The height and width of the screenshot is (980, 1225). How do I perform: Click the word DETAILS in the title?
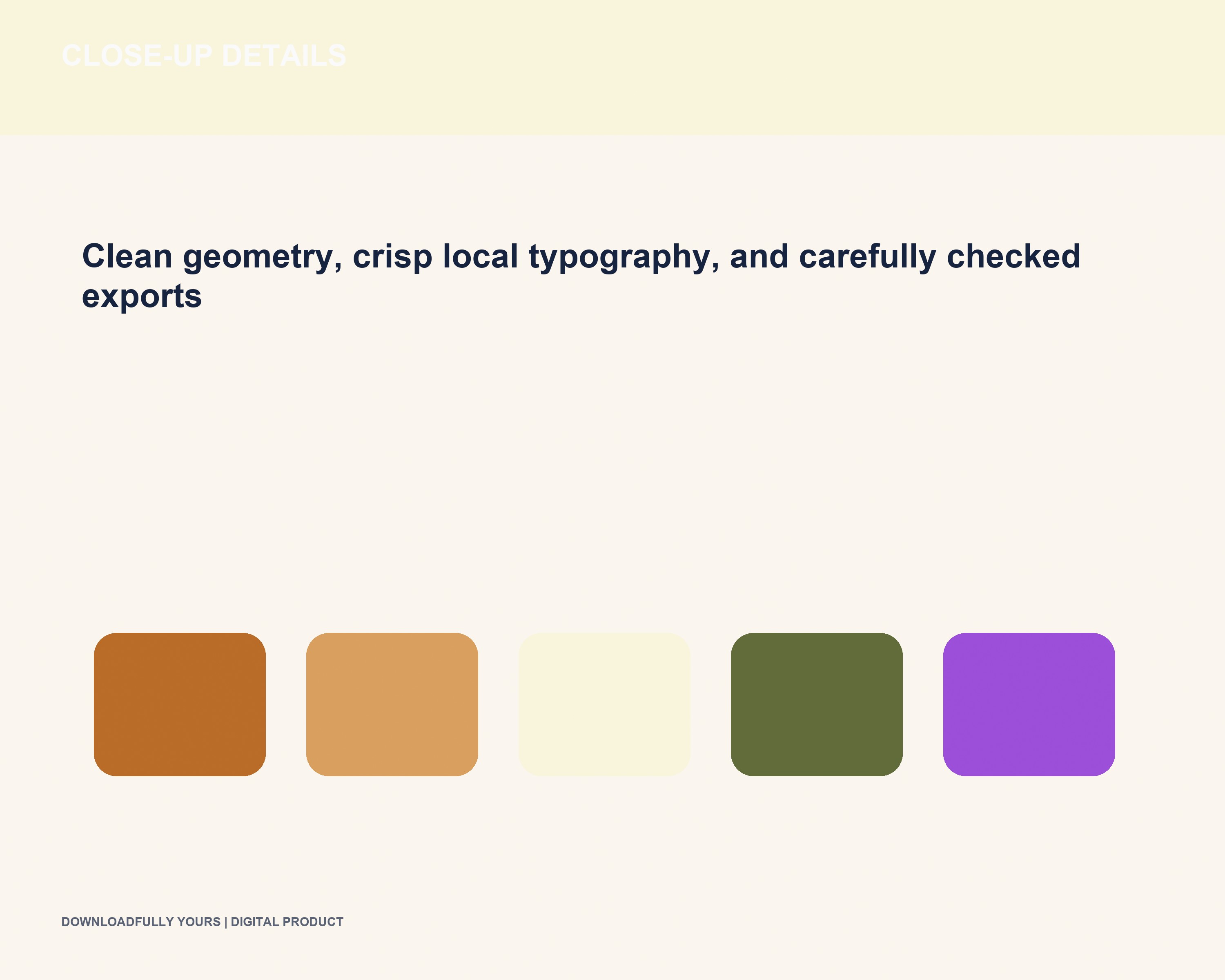coord(283,56)
